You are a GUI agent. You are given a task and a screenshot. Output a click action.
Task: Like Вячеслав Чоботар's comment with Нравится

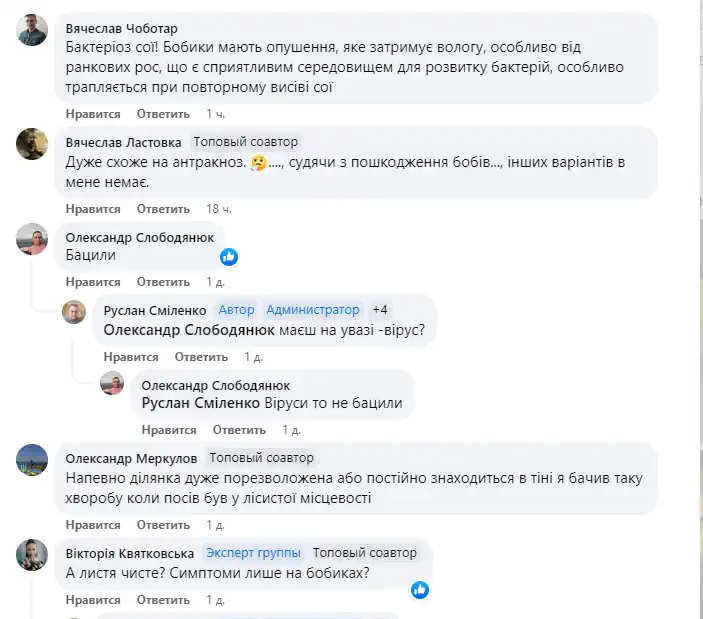click(93, 114)
